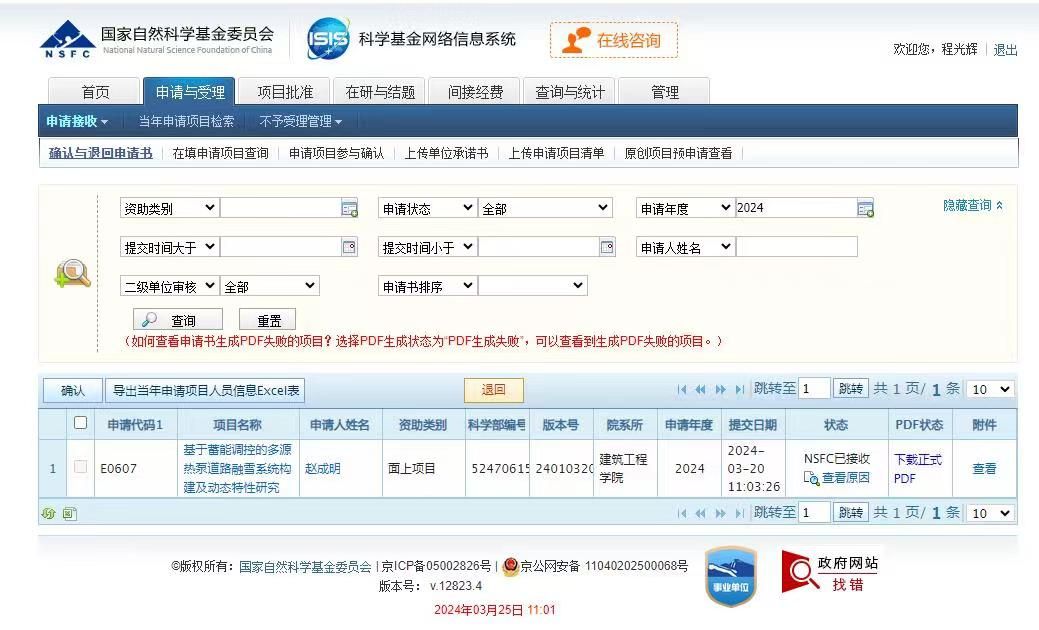Click the 申请年度 input showing 2024

click(x=796, y=208)
